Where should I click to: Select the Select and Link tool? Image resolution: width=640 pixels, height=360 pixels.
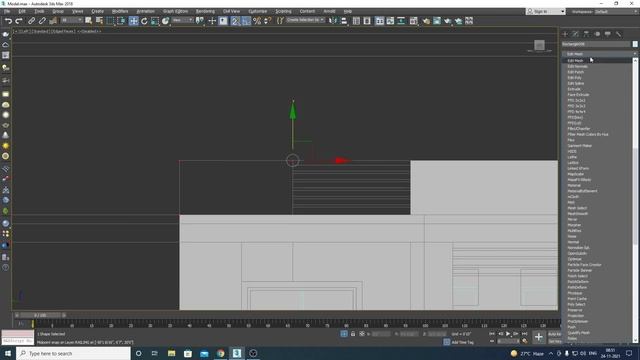click(x=31, y=21)
